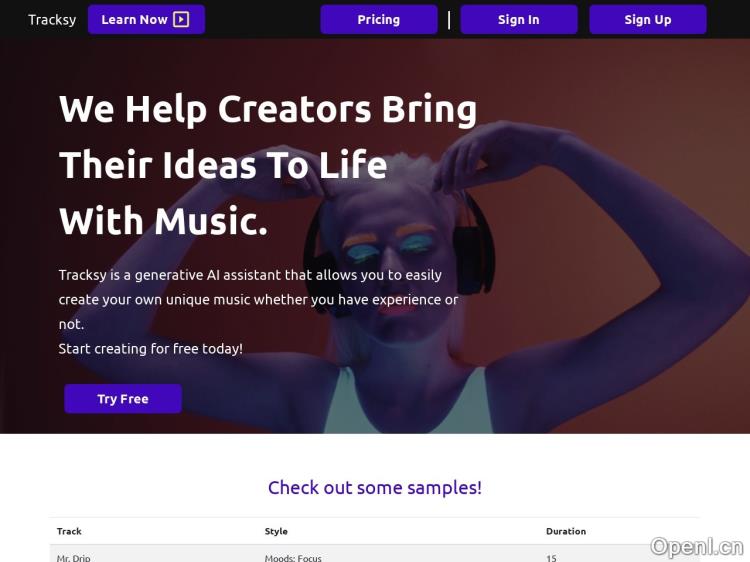The image size is (750, 562).
Task: Click the 'With Music.' heading line
Action: click(x=163, y=221)
